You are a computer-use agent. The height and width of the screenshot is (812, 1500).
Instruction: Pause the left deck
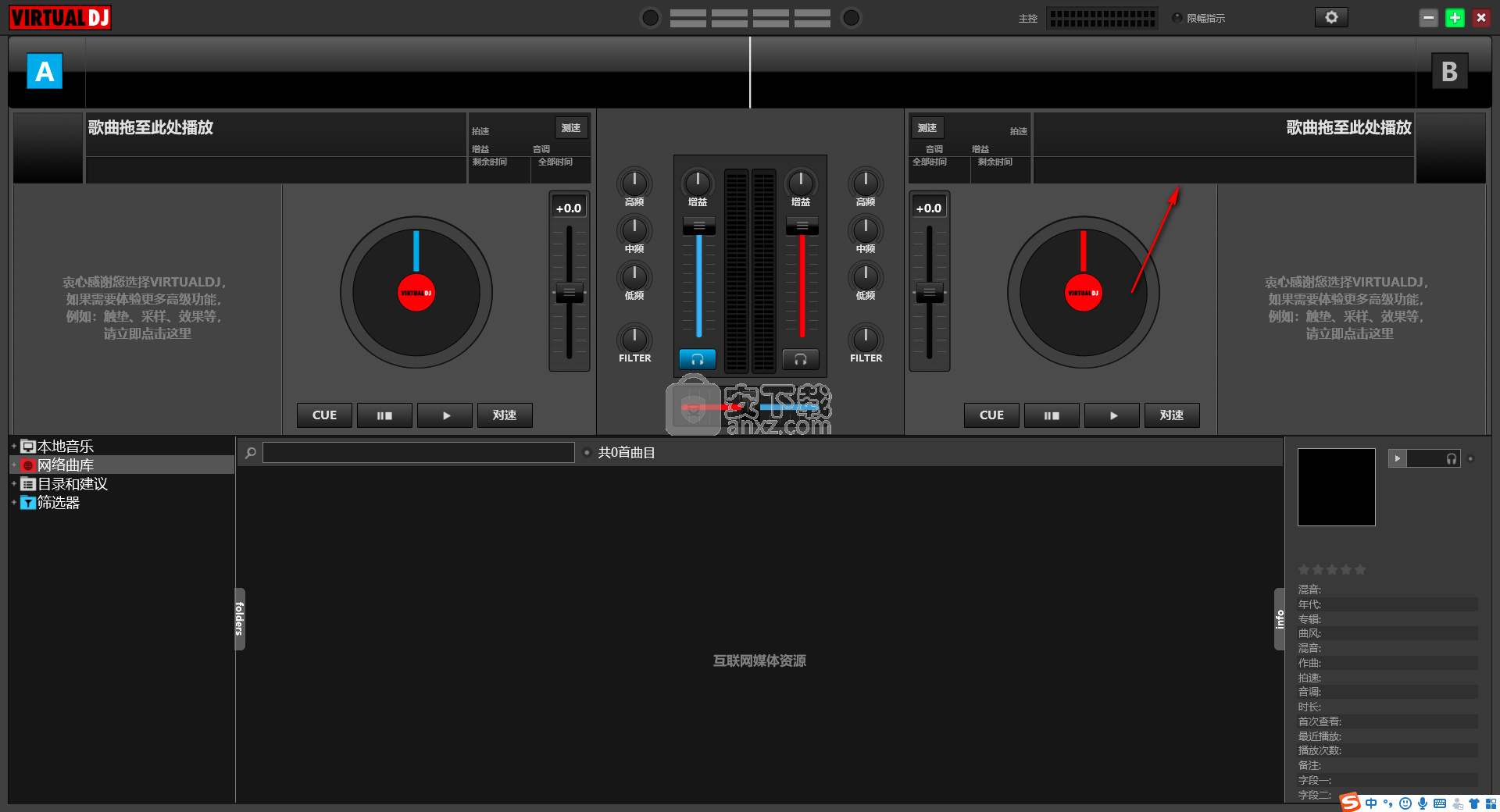click(x=384, y=415)
